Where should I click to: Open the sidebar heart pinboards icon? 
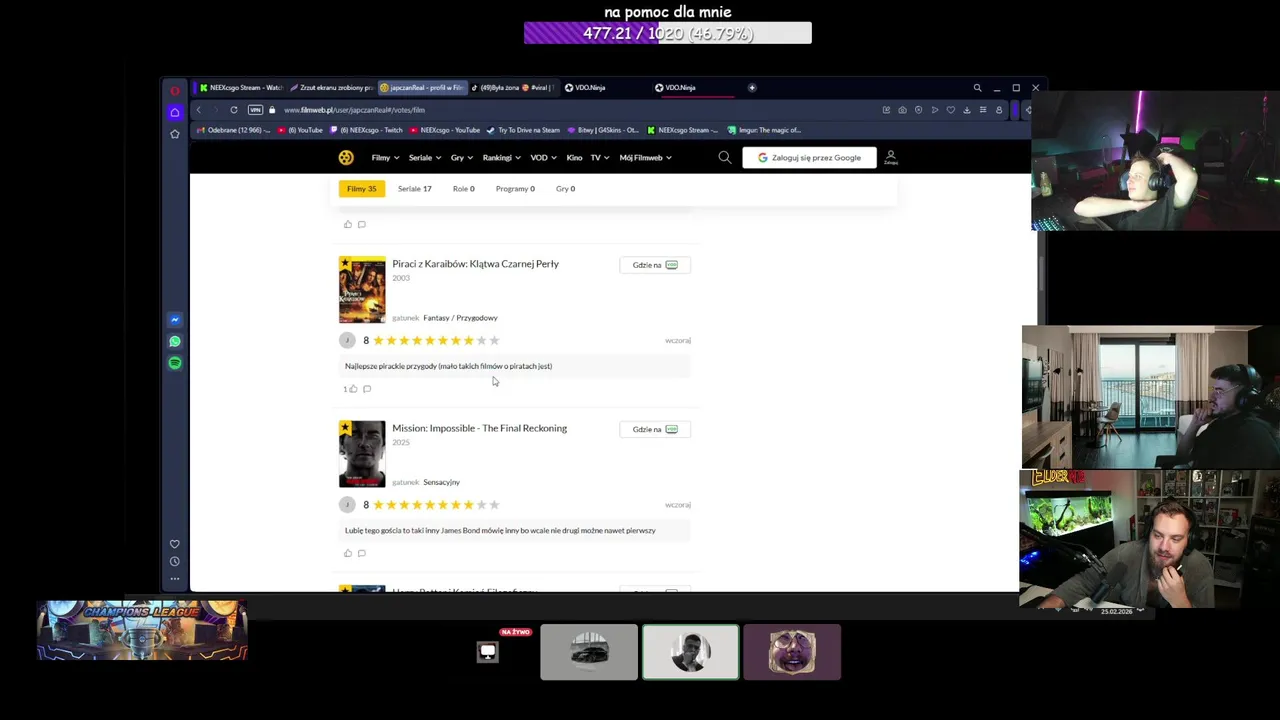point(175,544)
